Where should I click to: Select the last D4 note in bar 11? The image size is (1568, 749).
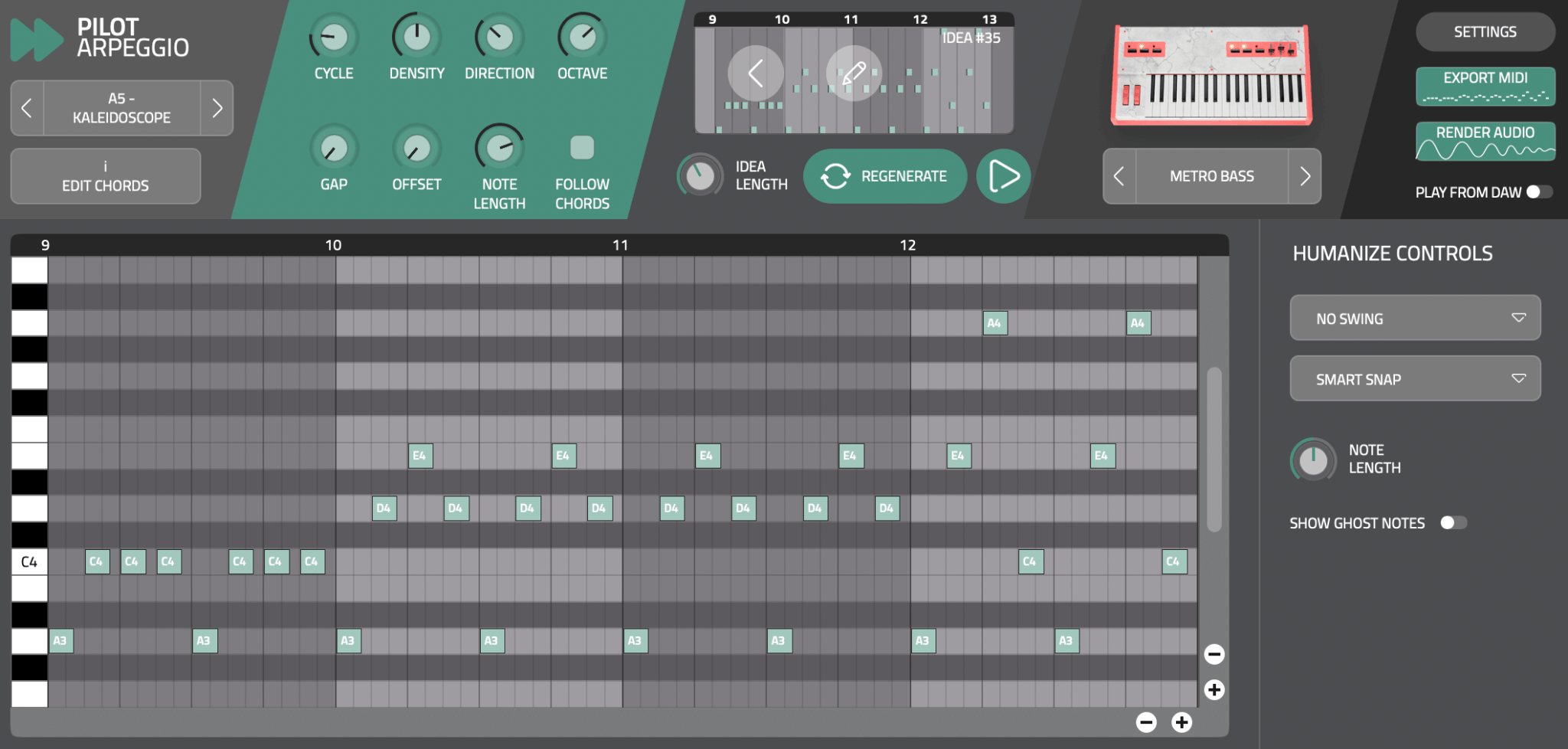(887, 509)
